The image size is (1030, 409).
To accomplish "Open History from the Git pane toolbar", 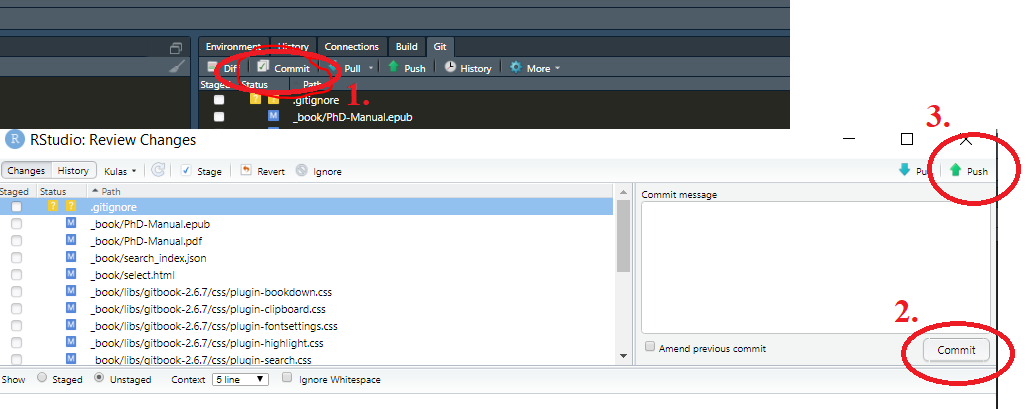I will coord(468,68).
